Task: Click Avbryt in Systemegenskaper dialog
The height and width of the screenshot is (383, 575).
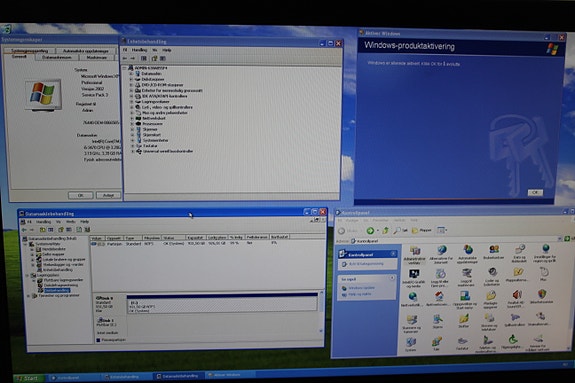Action: coord(108,195)
